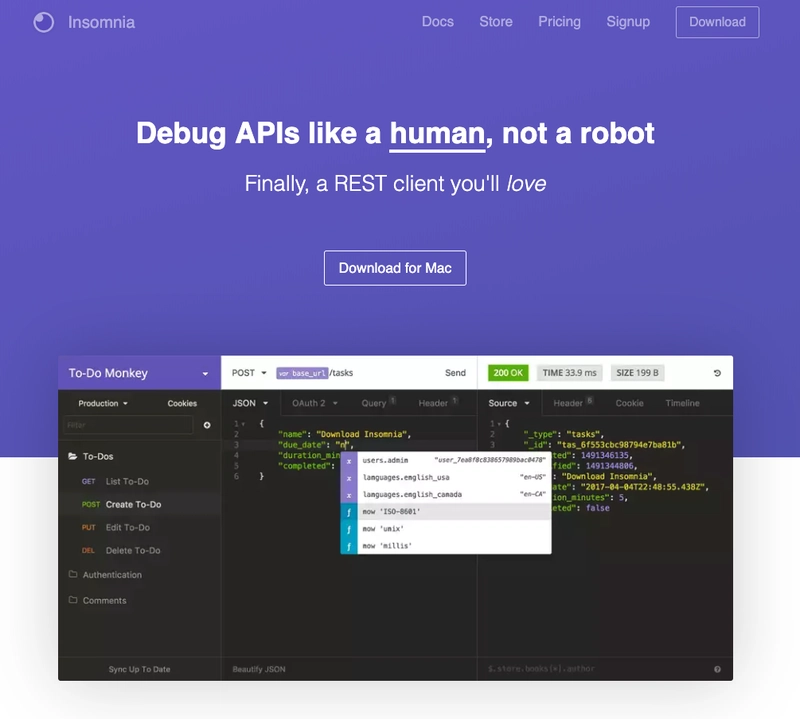Viewport: 800px width, 719px height.
Task: Expand the To-Do Monkey workspace dropdown
Action: point(205,374)
